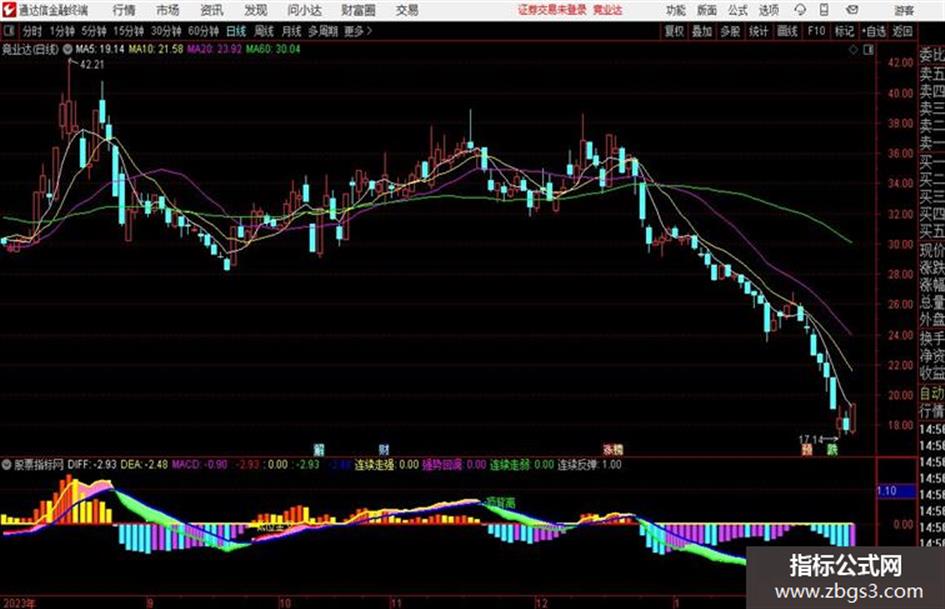Click the 叠加 overlay toolbar button
The width and height of the screenshot is (945, 609).
[x=702, y=31]
